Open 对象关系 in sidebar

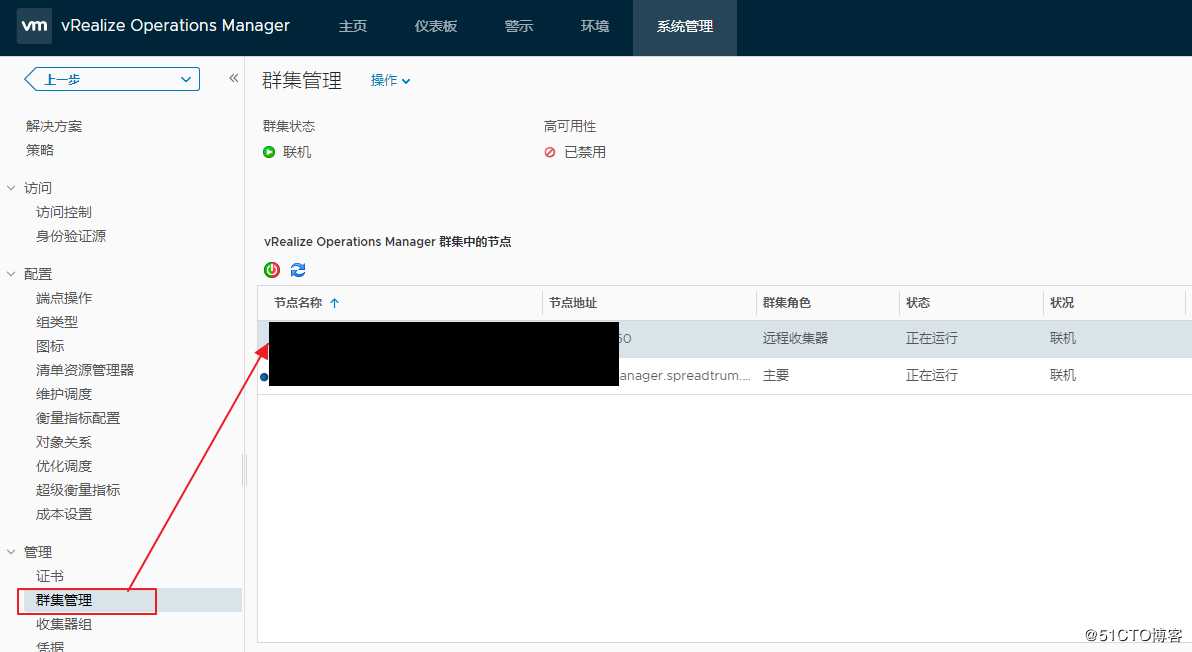click(x=64, y=442)
